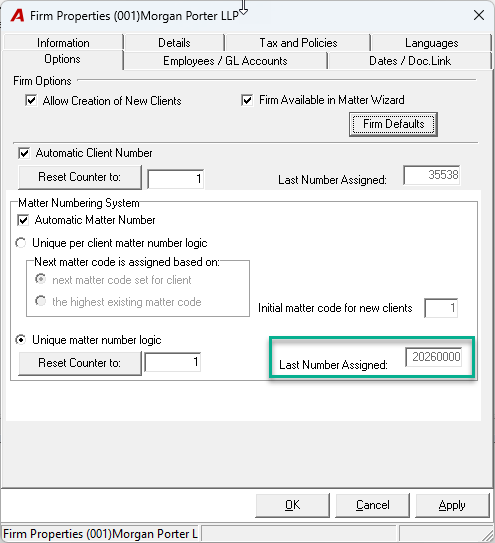495x543 pixels.
Task: Switch to the Information tab
Action: pyautogui.click(x=63, y=43)
